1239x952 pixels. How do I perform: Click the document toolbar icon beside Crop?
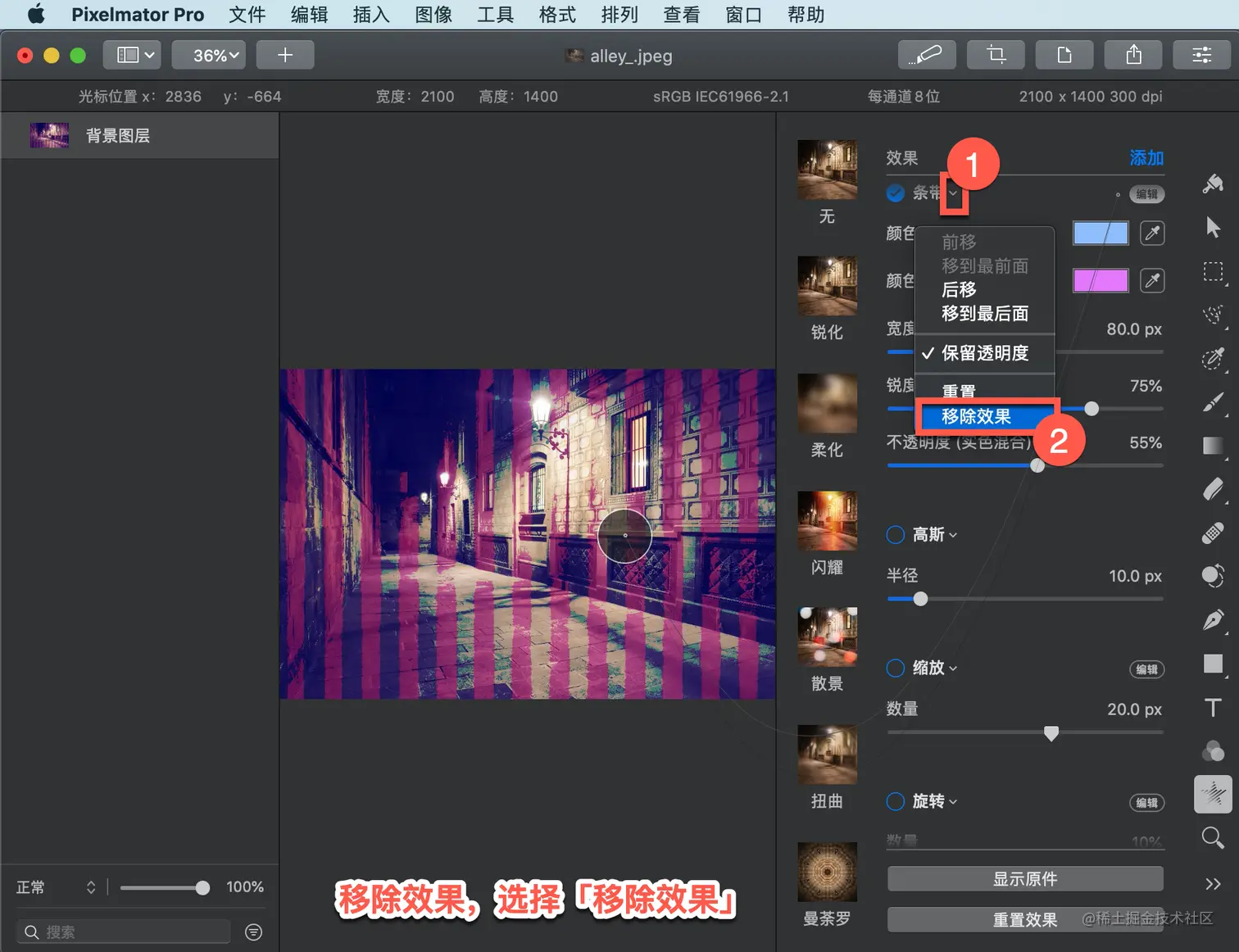[1064, 55]
